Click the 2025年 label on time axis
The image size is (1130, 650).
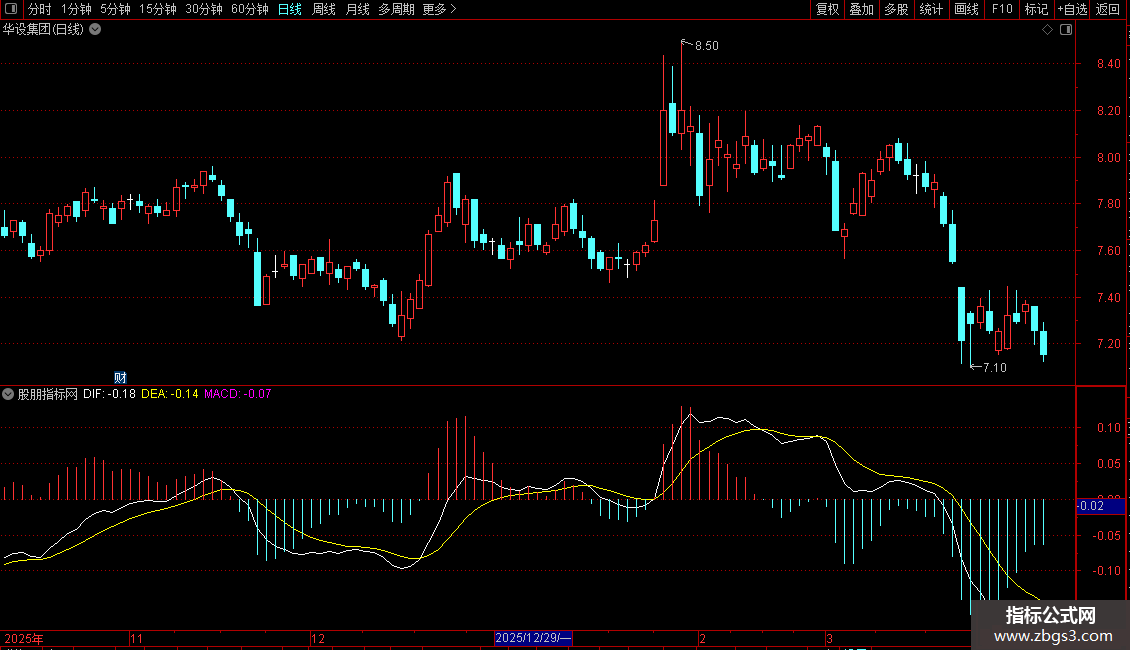pos(24,638)
